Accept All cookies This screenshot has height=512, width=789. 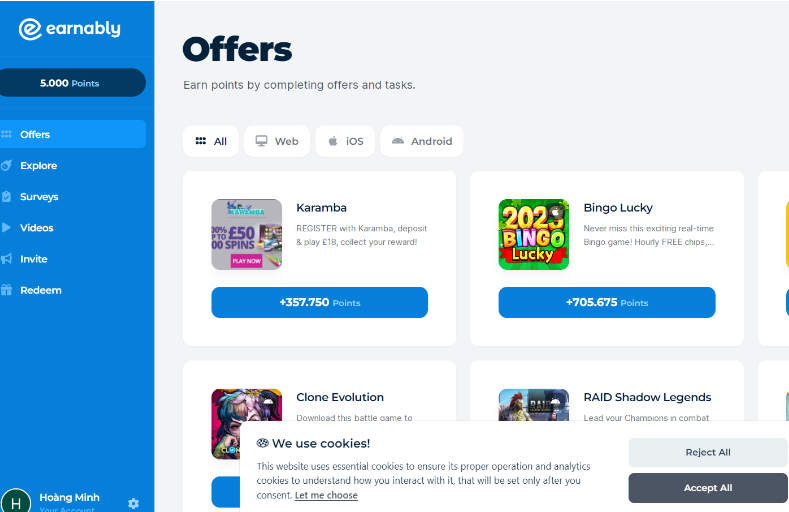[x=707, y=488]
